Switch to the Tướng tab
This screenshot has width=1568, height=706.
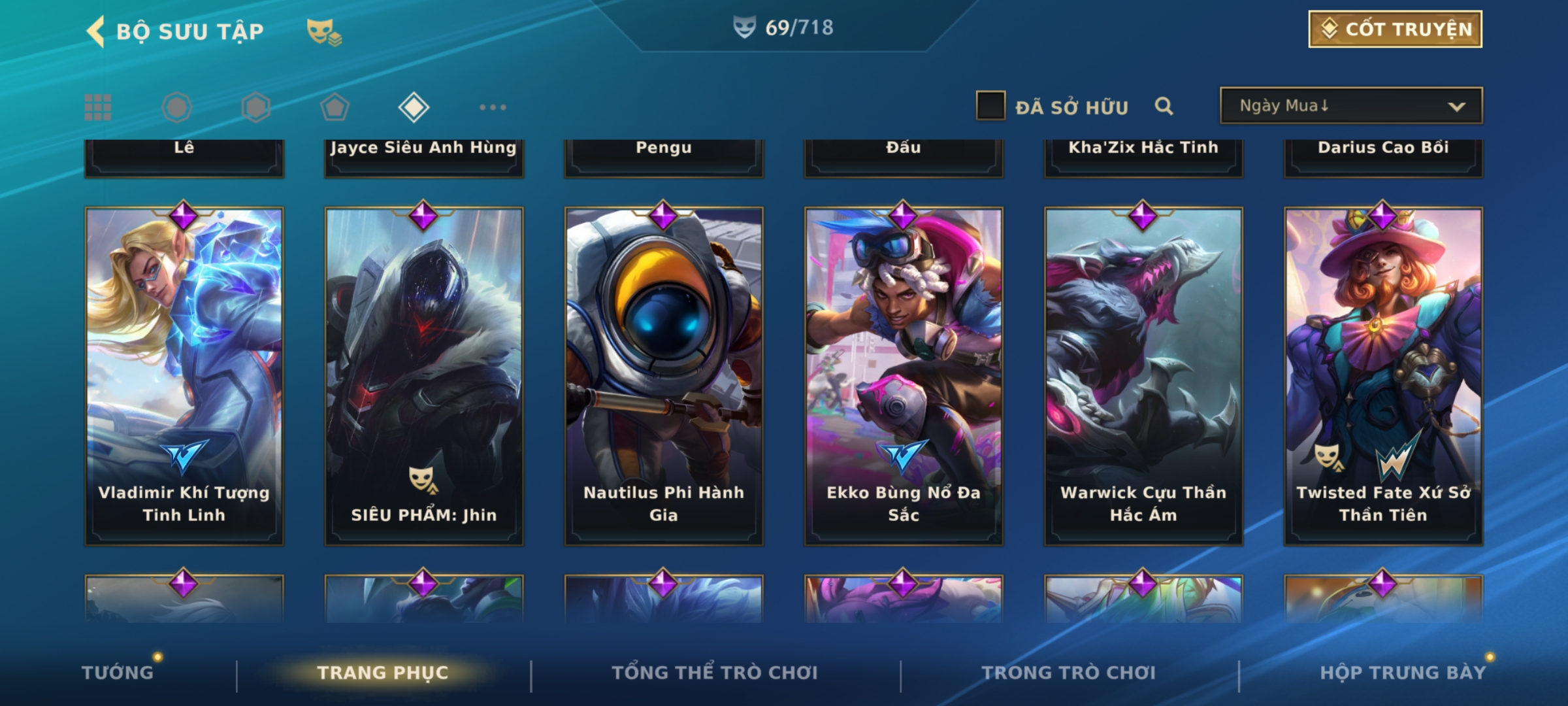(x=118, y=672)
